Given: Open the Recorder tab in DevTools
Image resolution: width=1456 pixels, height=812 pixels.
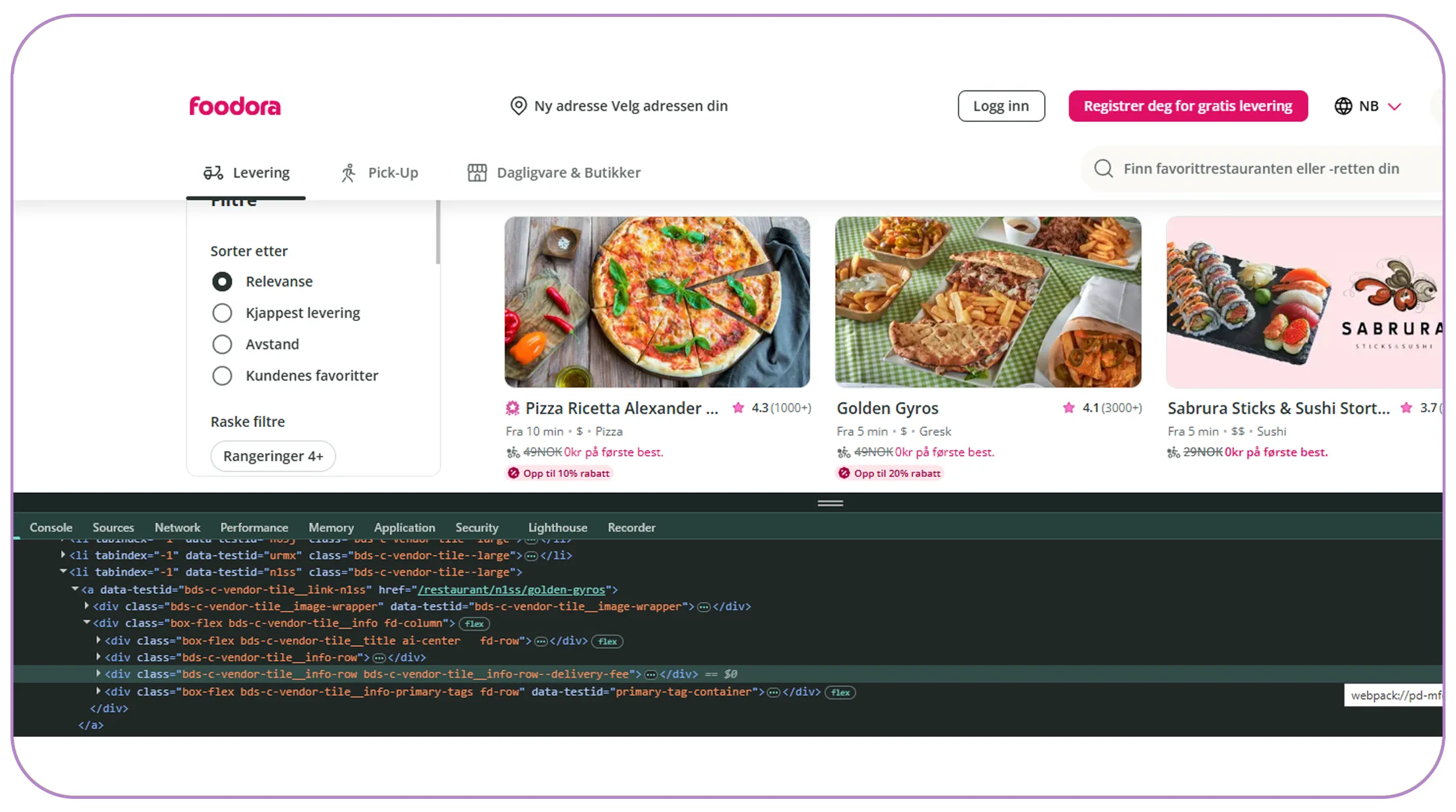Looking at the screenshot, I should click(x=631, y=528).
